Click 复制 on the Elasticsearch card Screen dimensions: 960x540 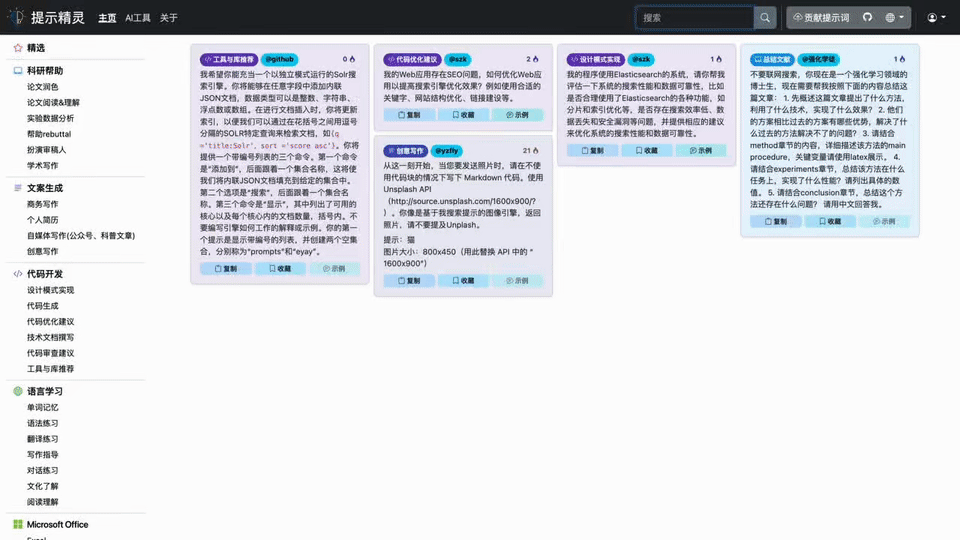[592, 150]
